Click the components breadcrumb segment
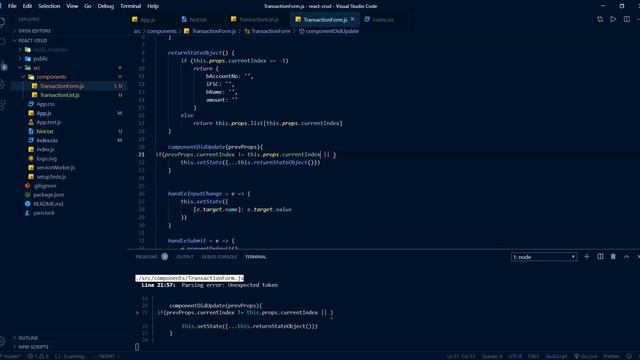Image resolution: width=640 pixels, height=360 pixels. pos(162,31)
